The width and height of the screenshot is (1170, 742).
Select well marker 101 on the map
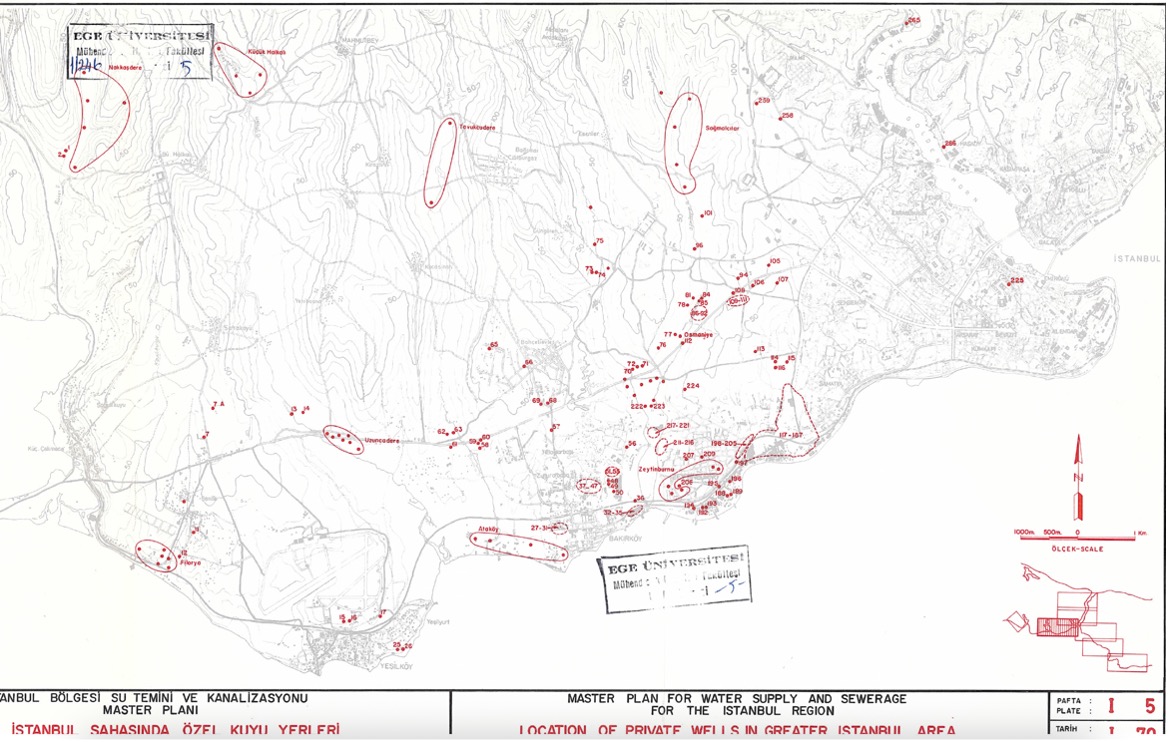[704, 212]
